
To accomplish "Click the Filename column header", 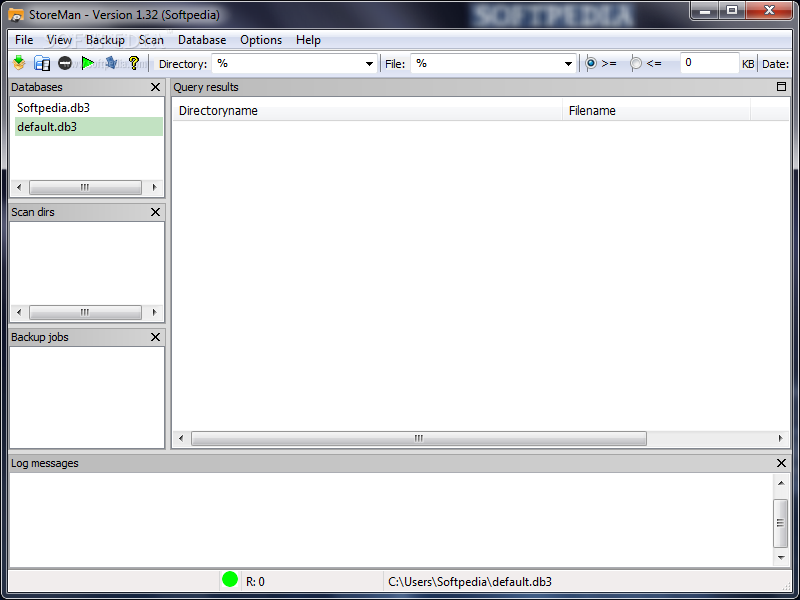I will tap(656, 111).
